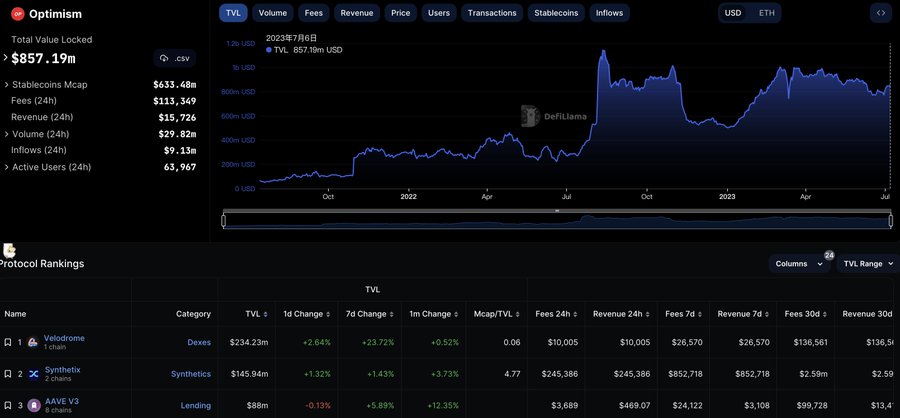
Task: Click the embed code icon button
Action: (881, 13)
